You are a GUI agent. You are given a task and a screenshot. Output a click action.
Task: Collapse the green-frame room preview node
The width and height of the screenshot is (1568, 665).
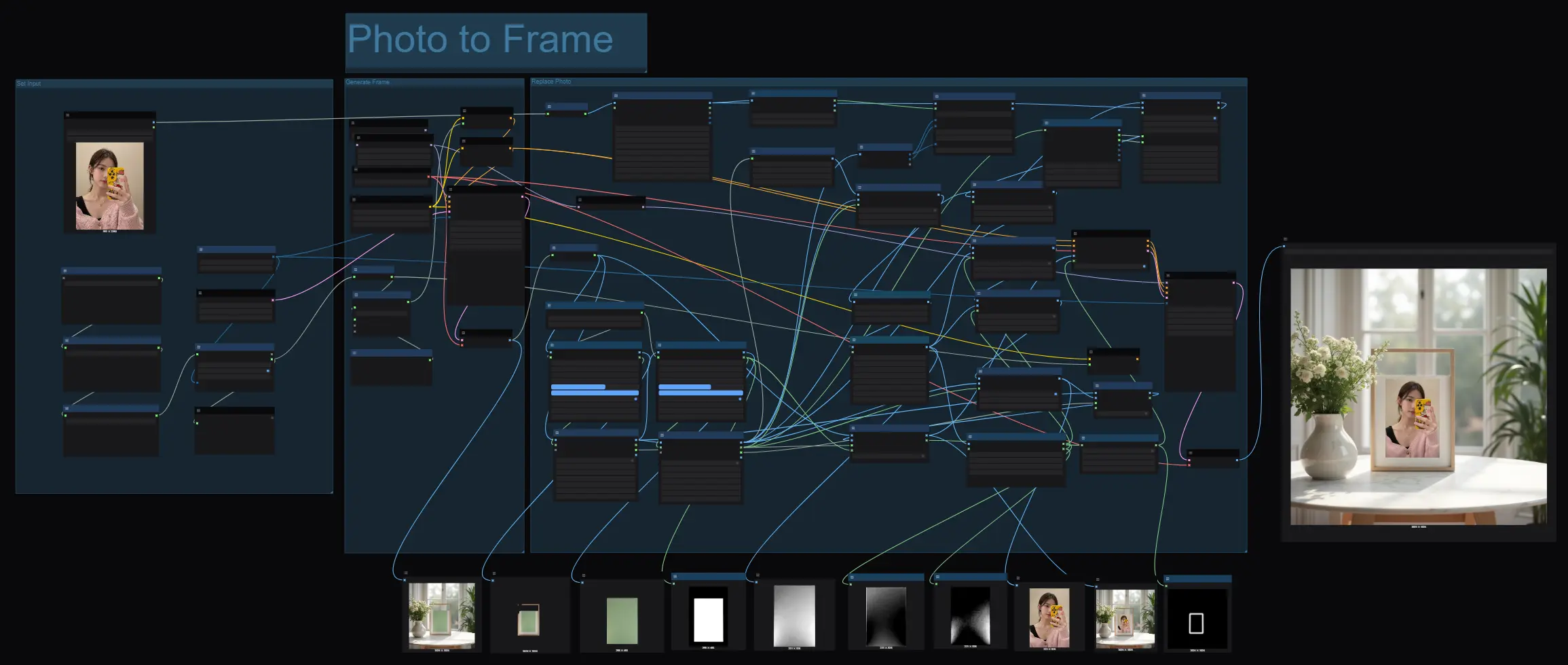406,573
